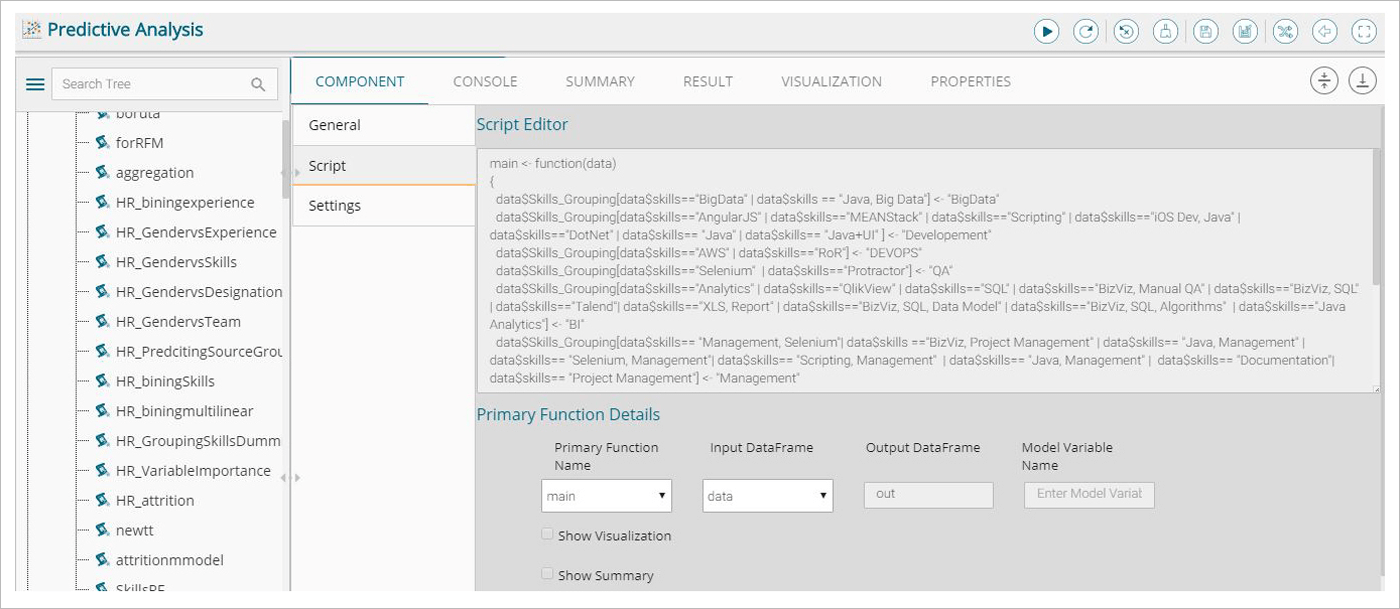
Task: Open the Primary Function Name dropdown
Action: 605,495
